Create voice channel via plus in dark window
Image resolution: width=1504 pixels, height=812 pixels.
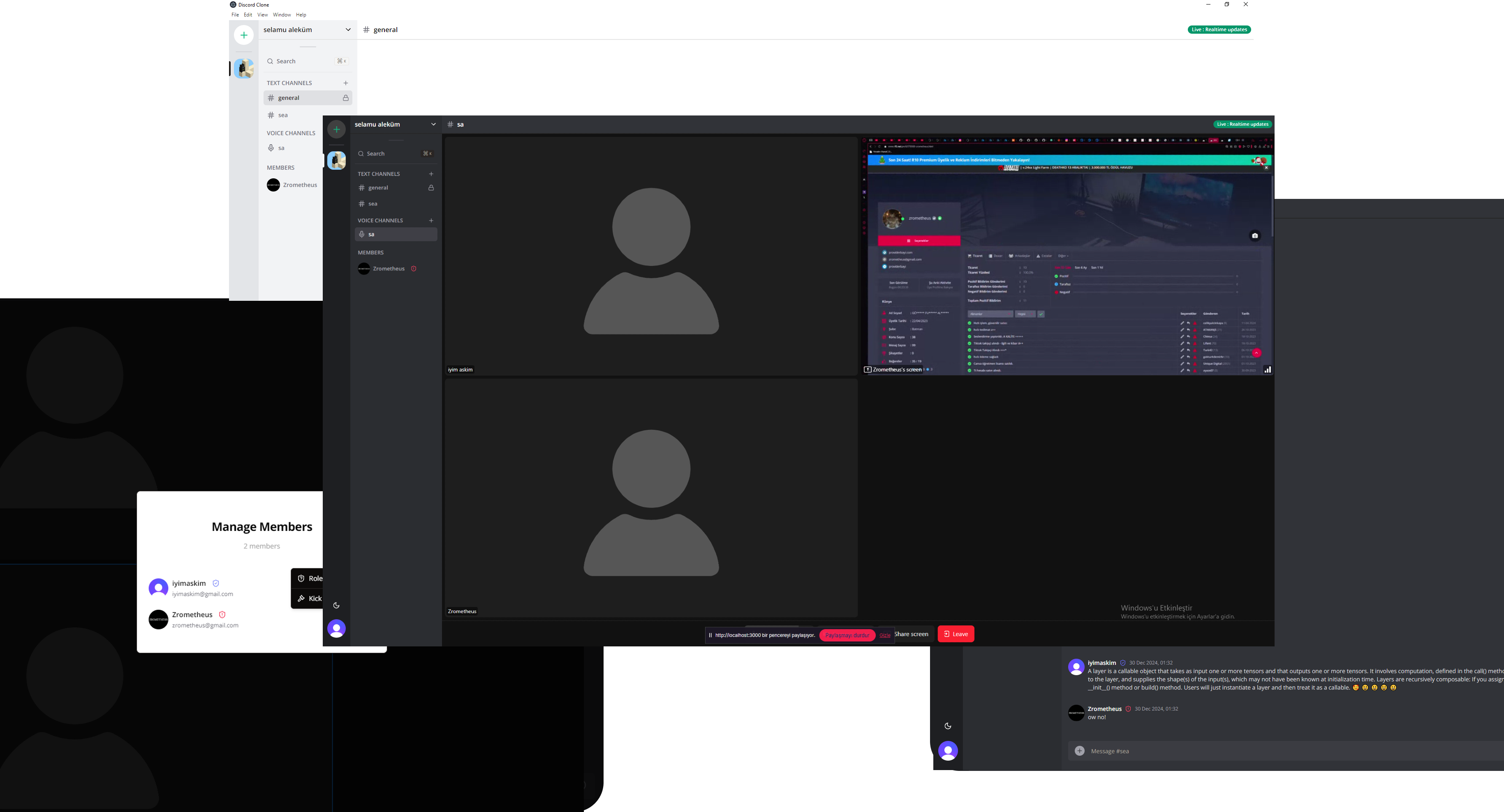(x=431, y=221)
